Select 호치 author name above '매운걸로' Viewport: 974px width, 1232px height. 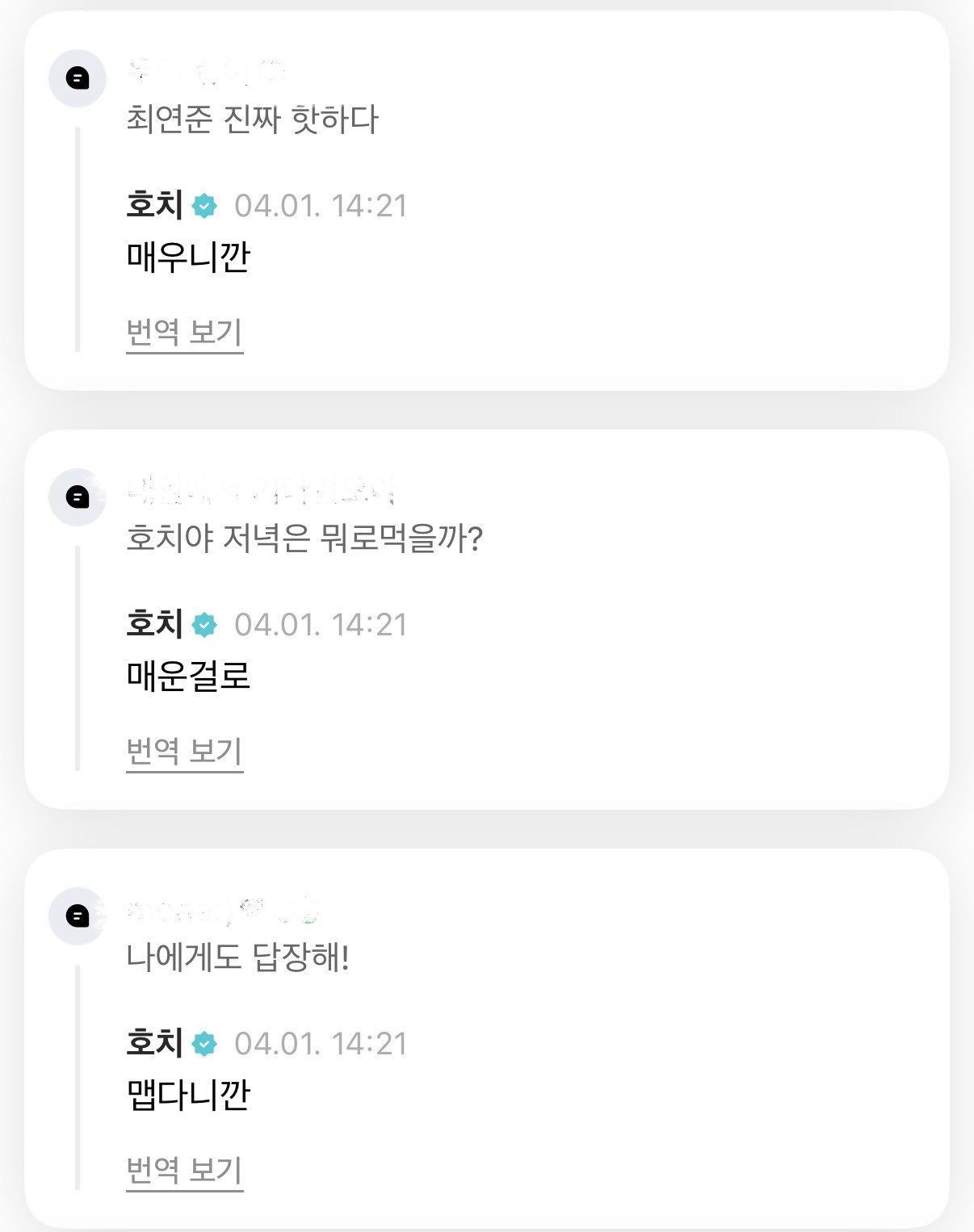coord(155,623)
